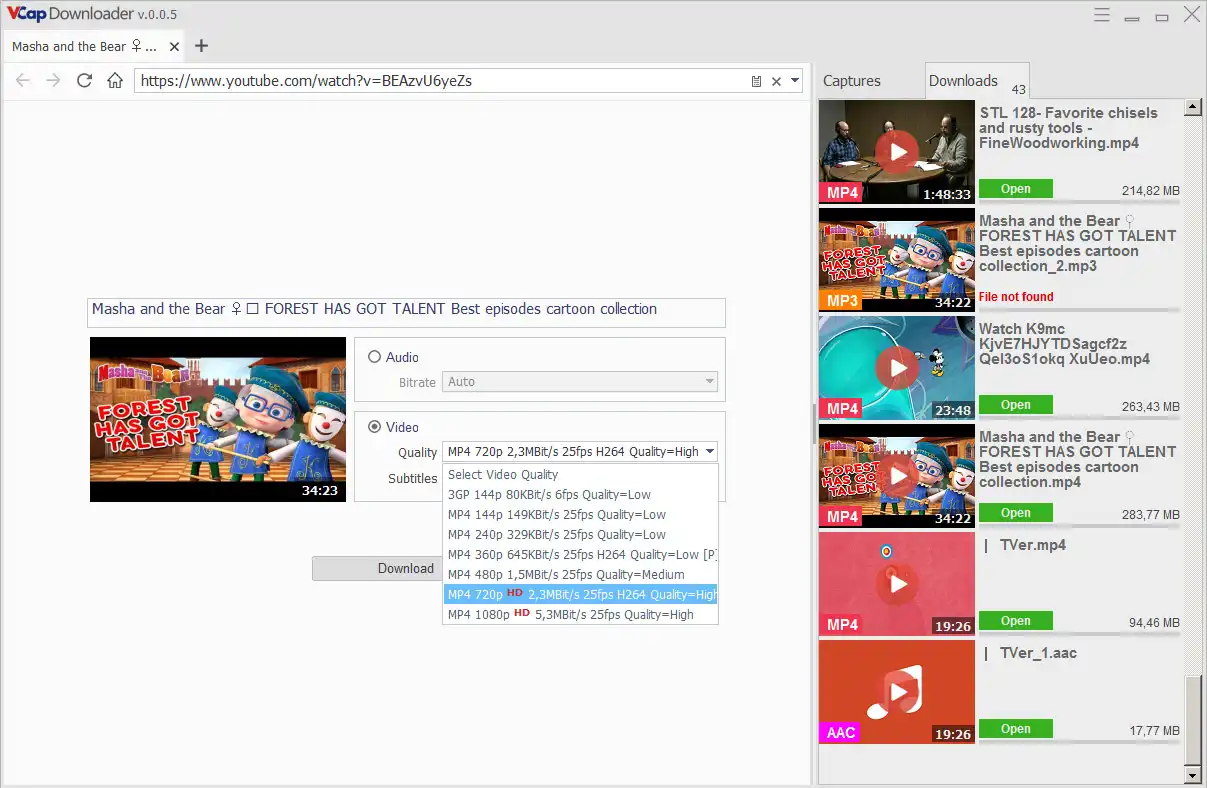Open the address bar history dropdown arrow
Image resolution: width=1207 pixels, height=788 pixels.
pyautogui.click(x=794, y=80)
